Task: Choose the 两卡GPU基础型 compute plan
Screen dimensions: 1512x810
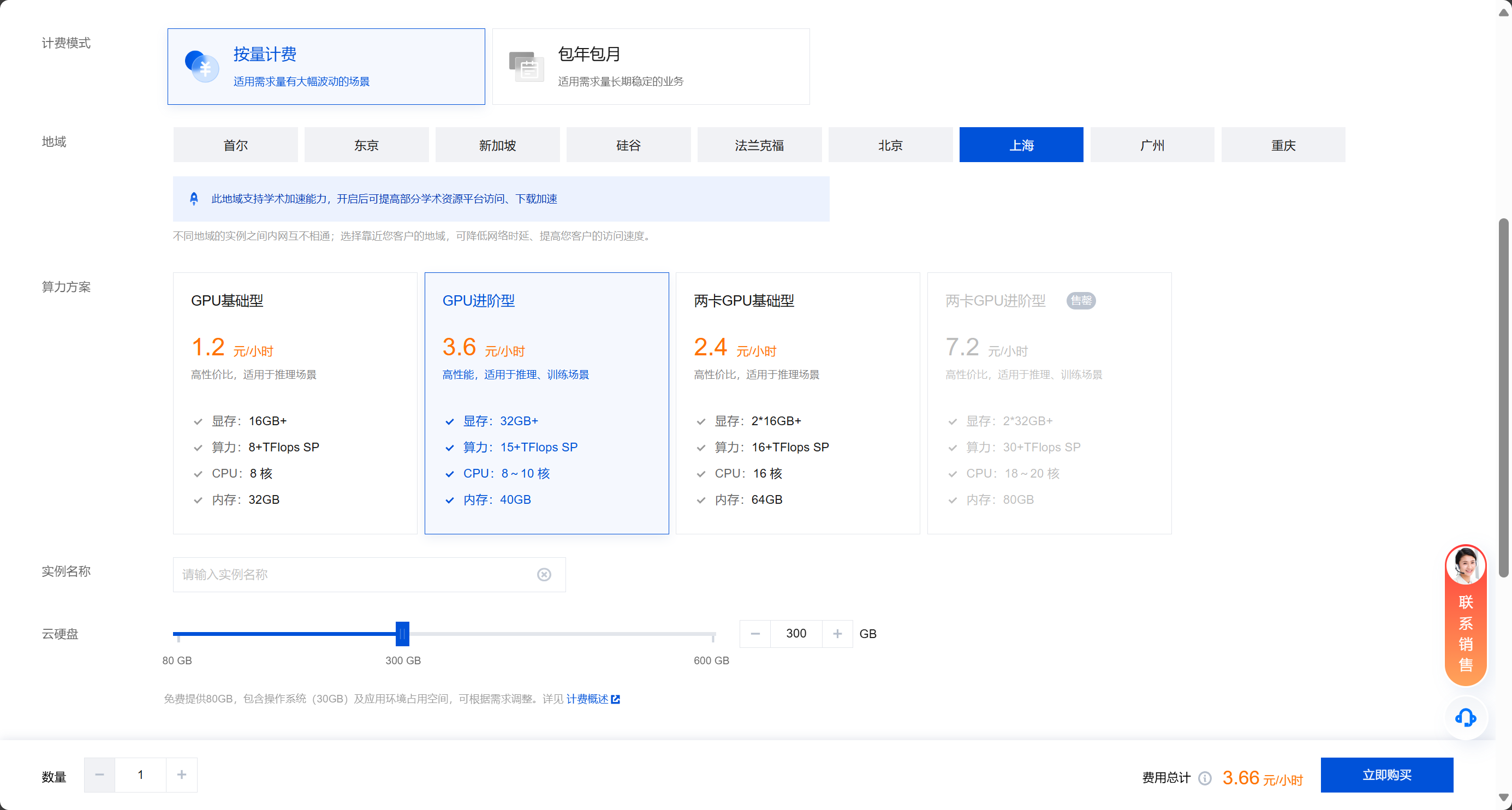Action: tap(797, 403)
